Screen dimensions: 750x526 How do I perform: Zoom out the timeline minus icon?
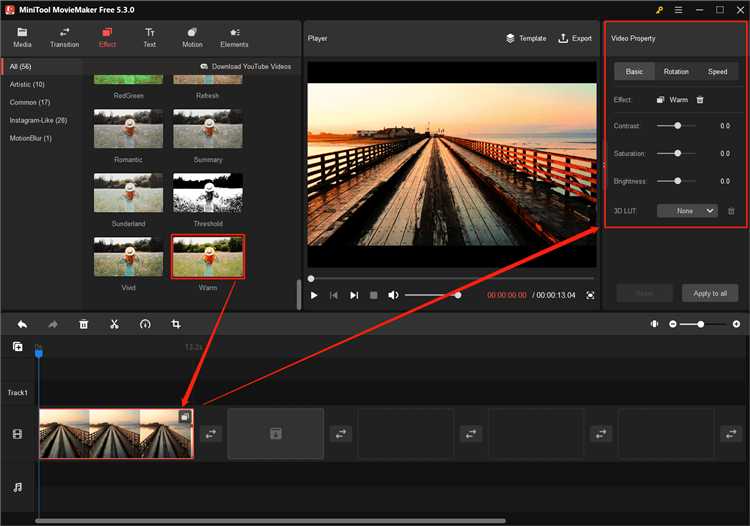[x=673, y=324]
